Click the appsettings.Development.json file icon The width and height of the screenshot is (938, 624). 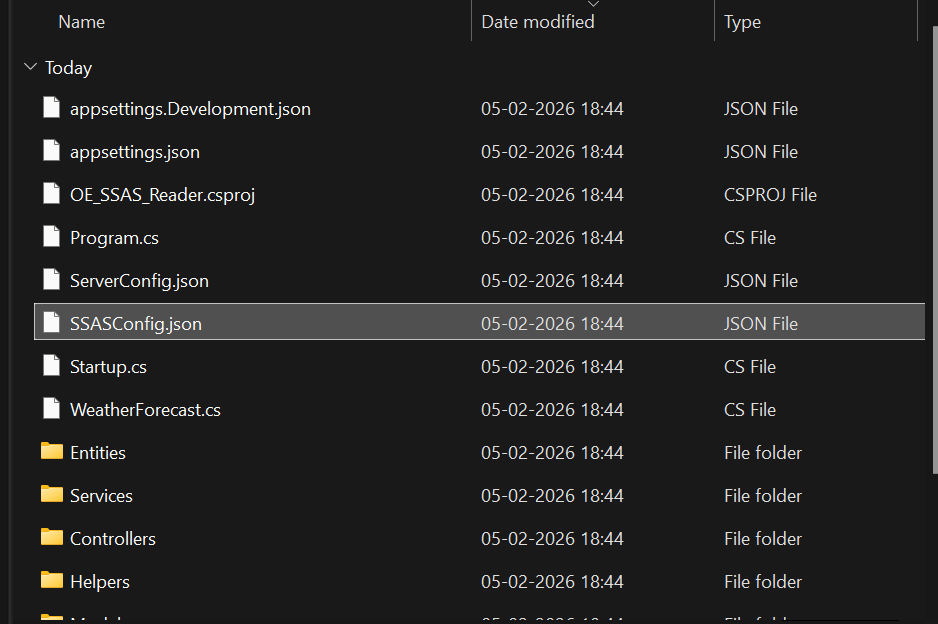pos(52,108)
